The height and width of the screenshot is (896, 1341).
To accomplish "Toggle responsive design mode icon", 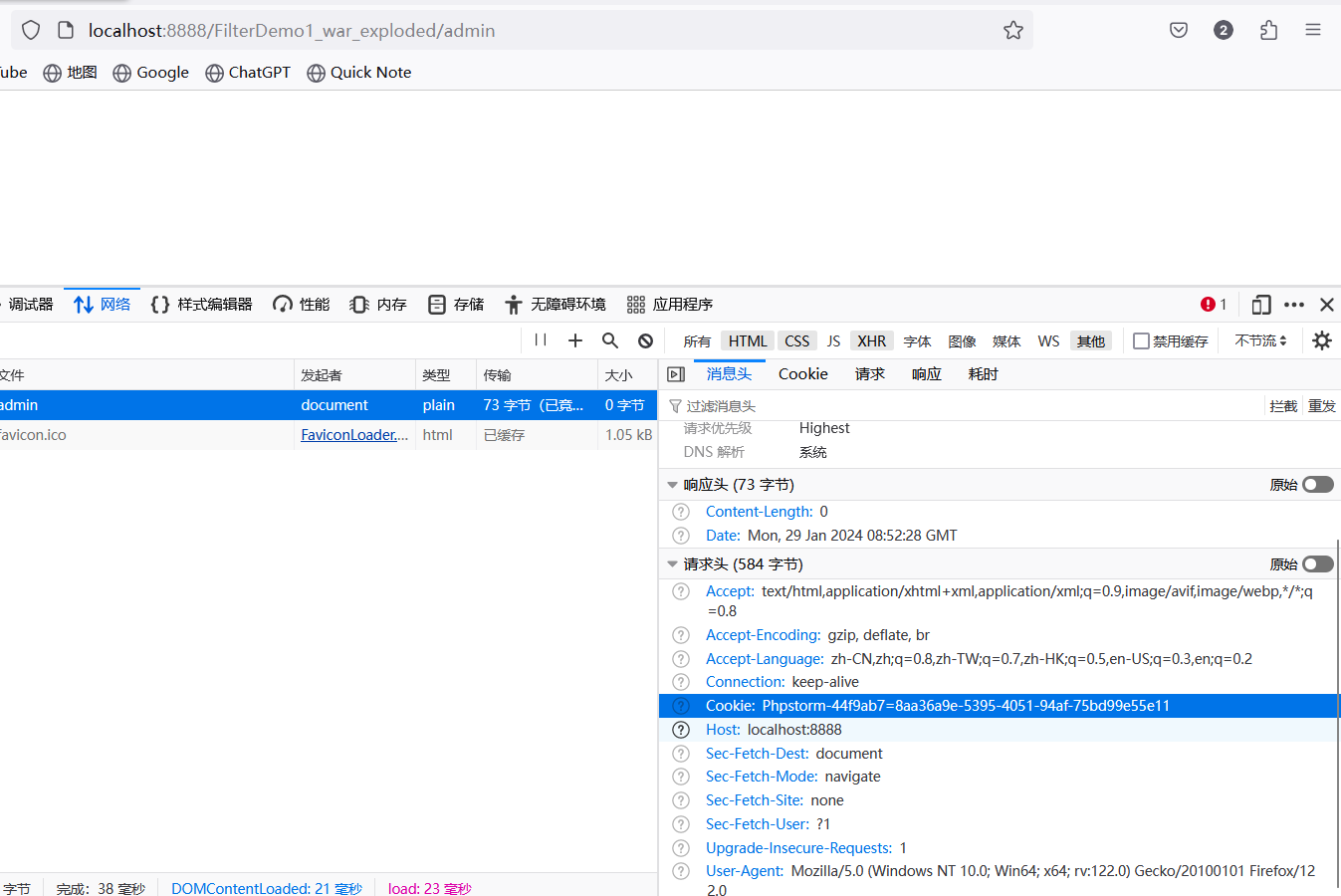I will point(1261,305).
